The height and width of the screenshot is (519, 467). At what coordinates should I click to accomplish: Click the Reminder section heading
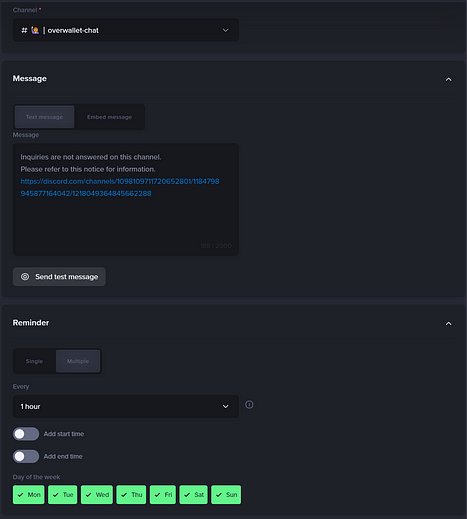click(31, 323)
